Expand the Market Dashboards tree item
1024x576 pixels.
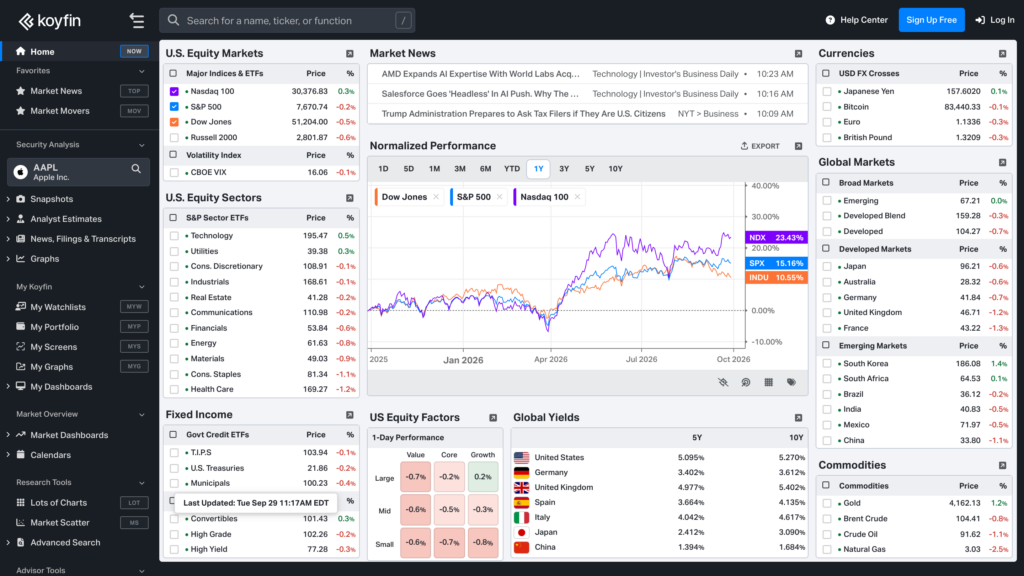[x=8, y=435]
